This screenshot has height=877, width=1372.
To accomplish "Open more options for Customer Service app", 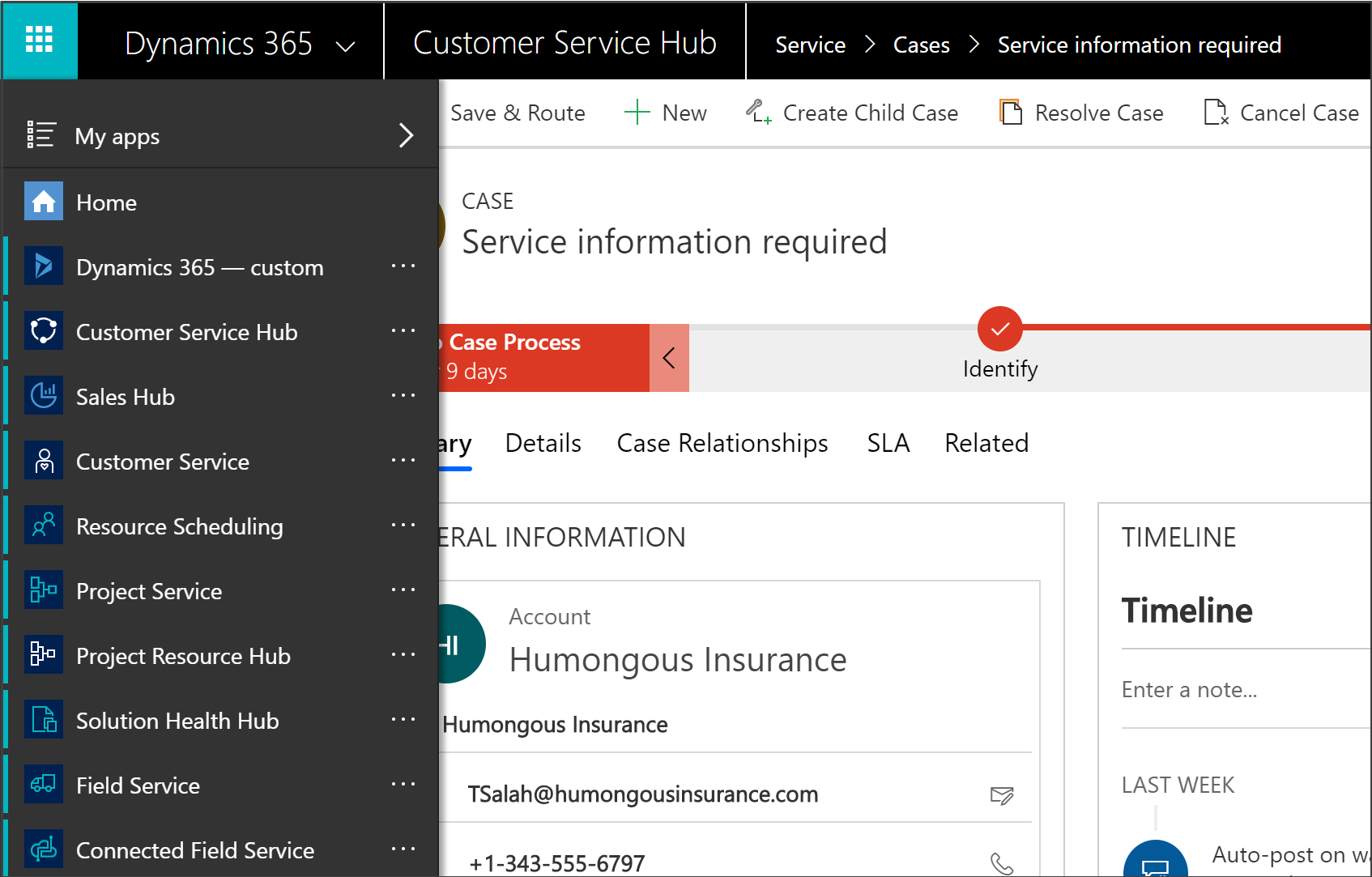I will point(403,460).
